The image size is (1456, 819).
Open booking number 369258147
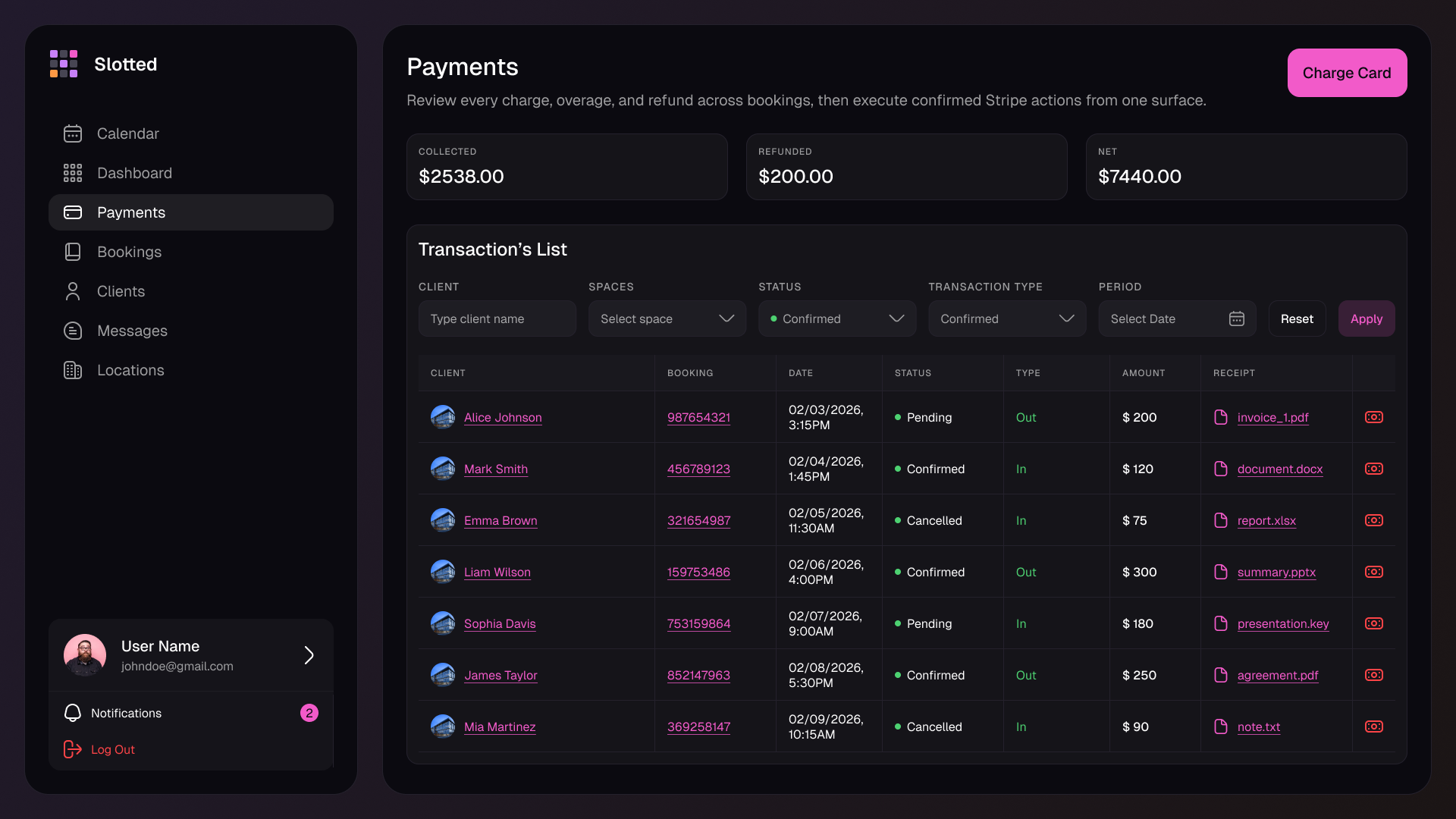(698, 726)
